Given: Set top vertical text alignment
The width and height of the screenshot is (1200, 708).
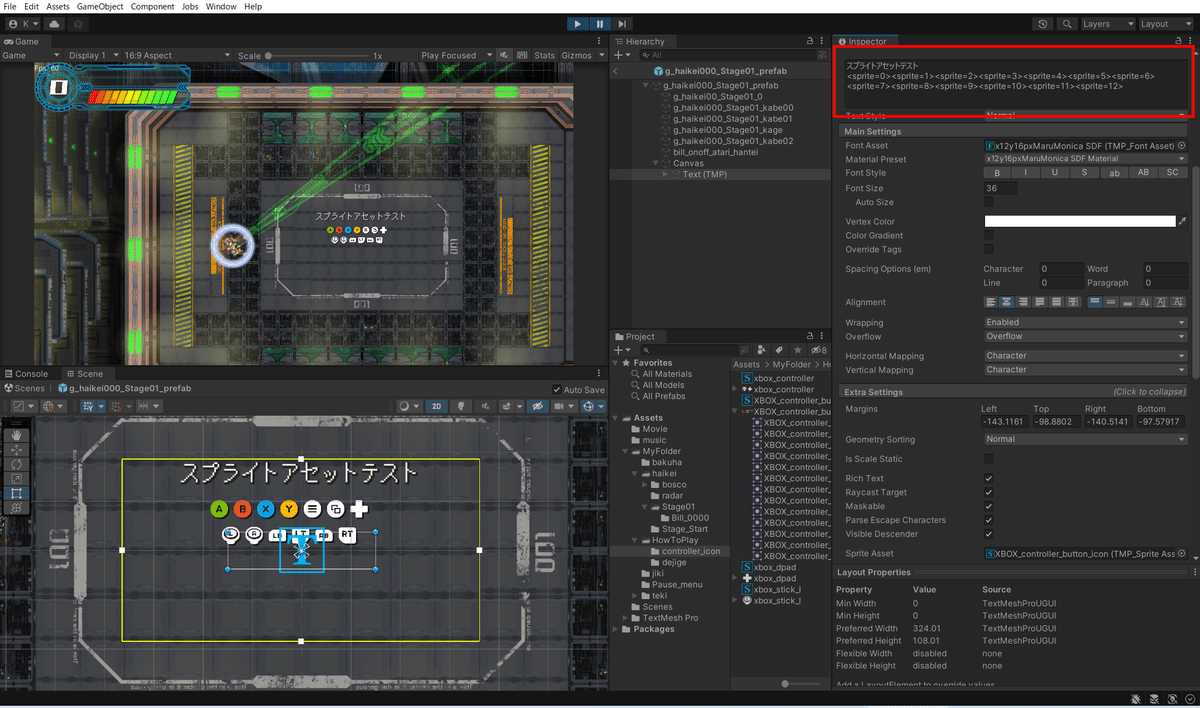Looking at the screenshot, I should (x=1095, y=302).
